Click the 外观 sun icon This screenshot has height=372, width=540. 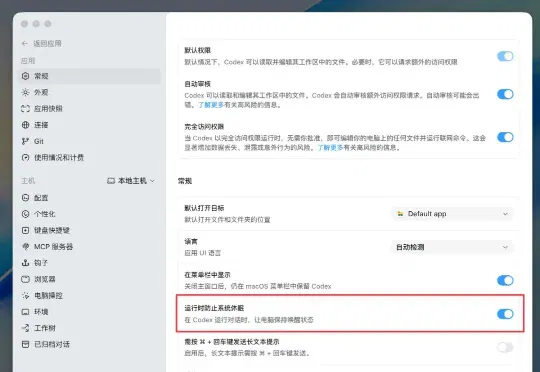25,92
